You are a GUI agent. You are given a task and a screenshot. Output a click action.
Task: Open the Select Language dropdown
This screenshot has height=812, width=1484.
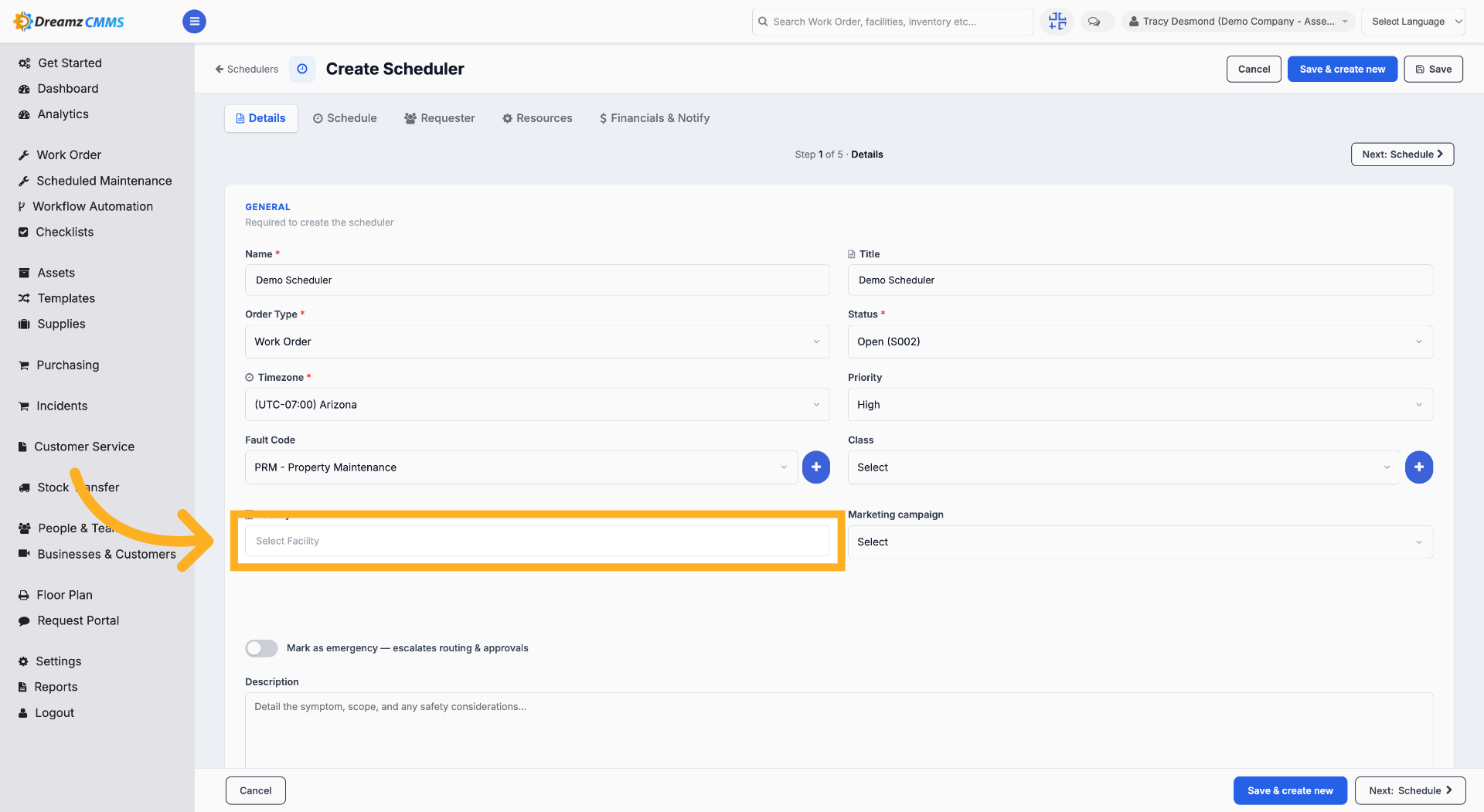[1413, 22]
